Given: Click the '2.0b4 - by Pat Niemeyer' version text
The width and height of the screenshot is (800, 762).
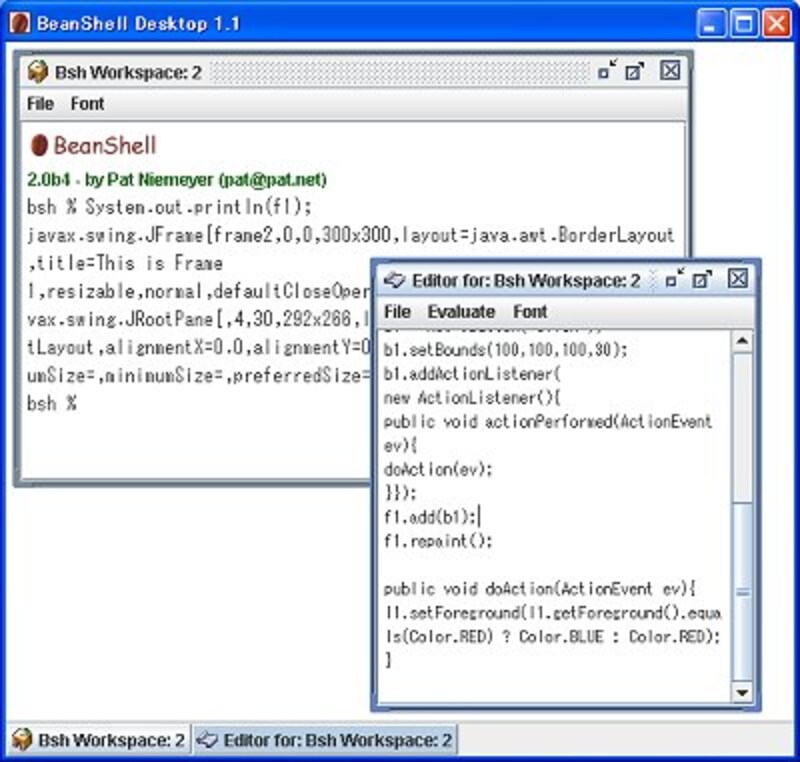Looking at the screenshot, I should [x=177, y=180].
